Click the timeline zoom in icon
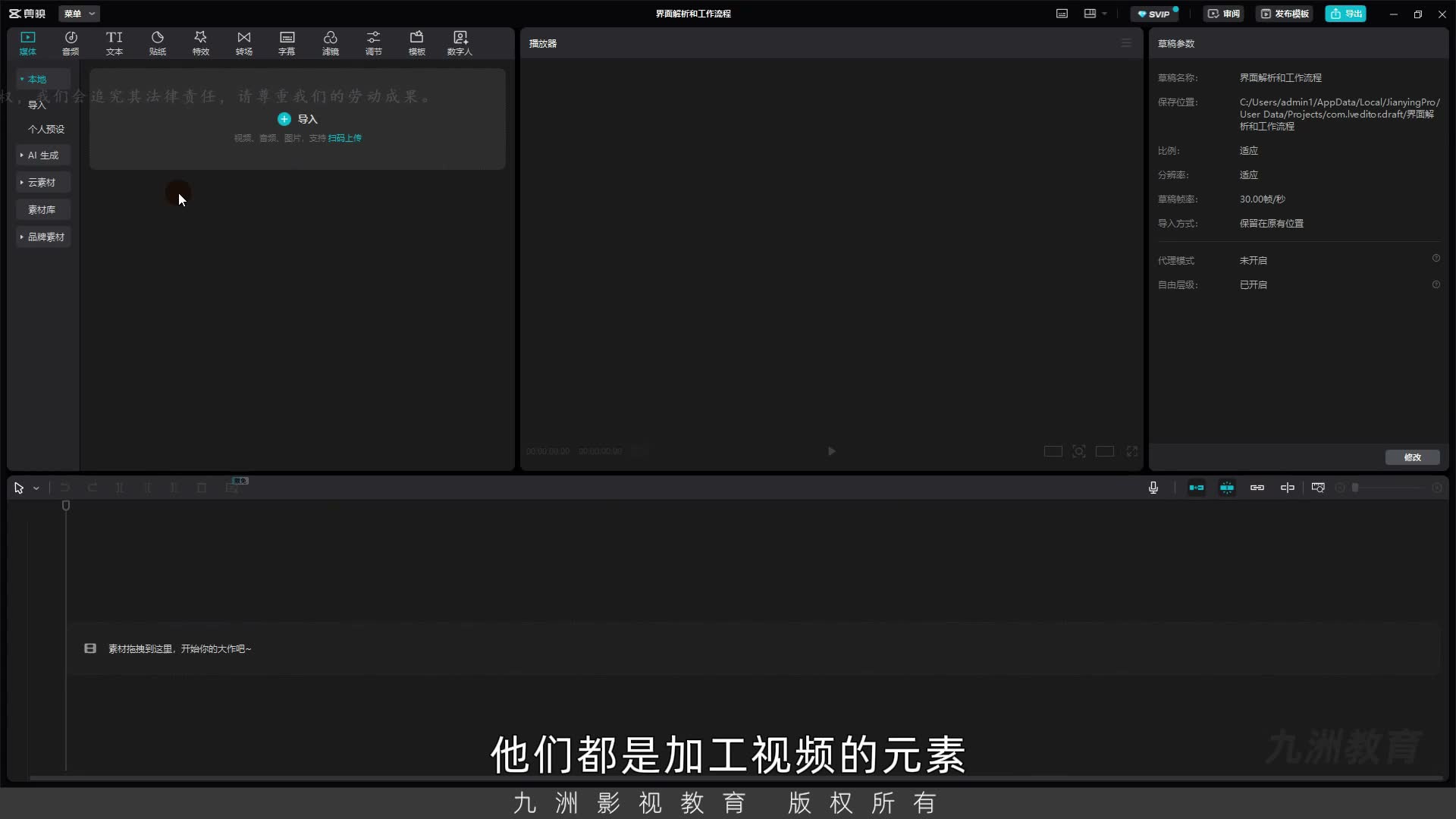Viewport: 1456px width, 819px height. pos(1436,488)
